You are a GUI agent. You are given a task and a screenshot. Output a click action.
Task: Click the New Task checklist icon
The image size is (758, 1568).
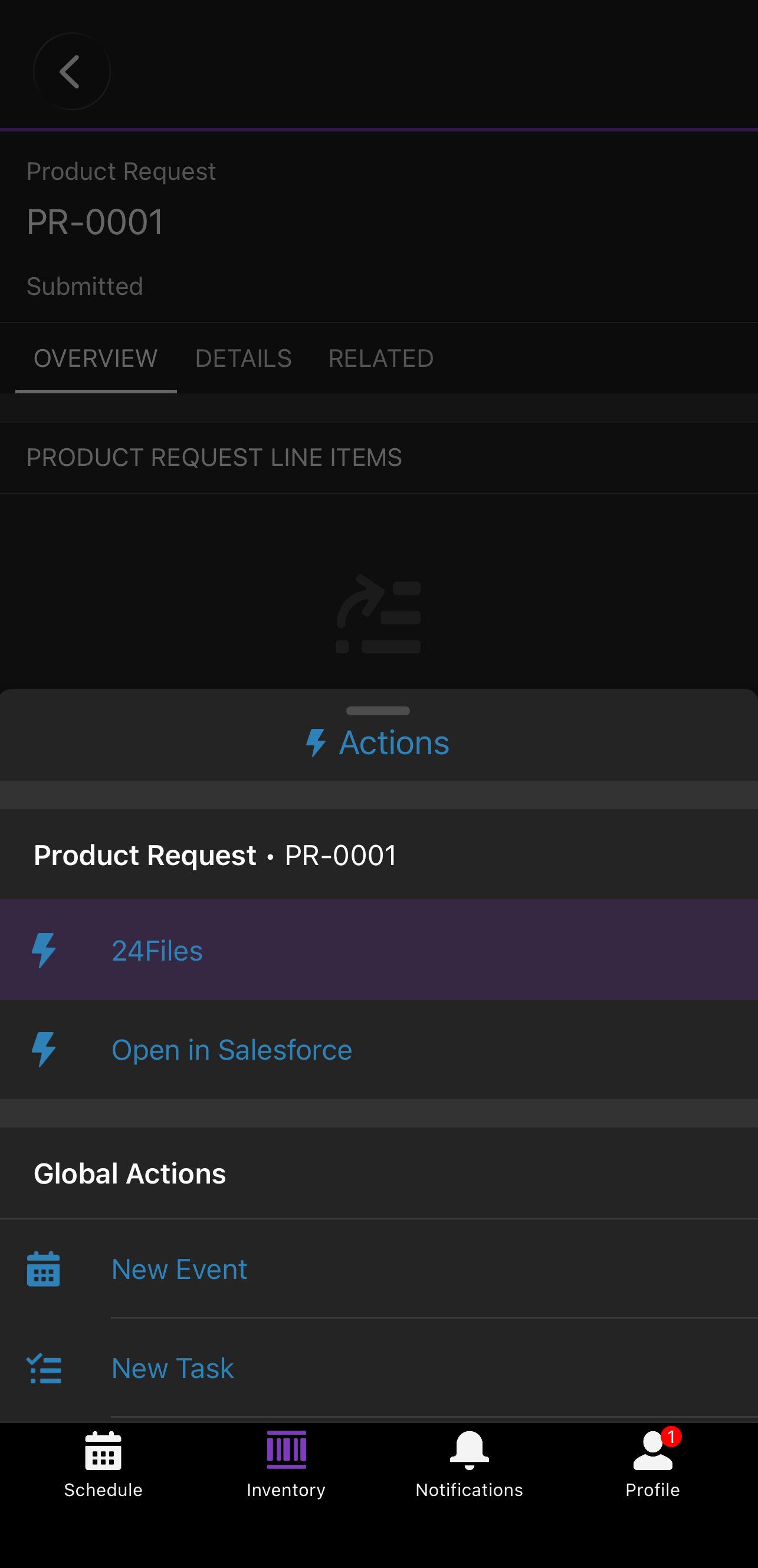tap(44, 1368)
